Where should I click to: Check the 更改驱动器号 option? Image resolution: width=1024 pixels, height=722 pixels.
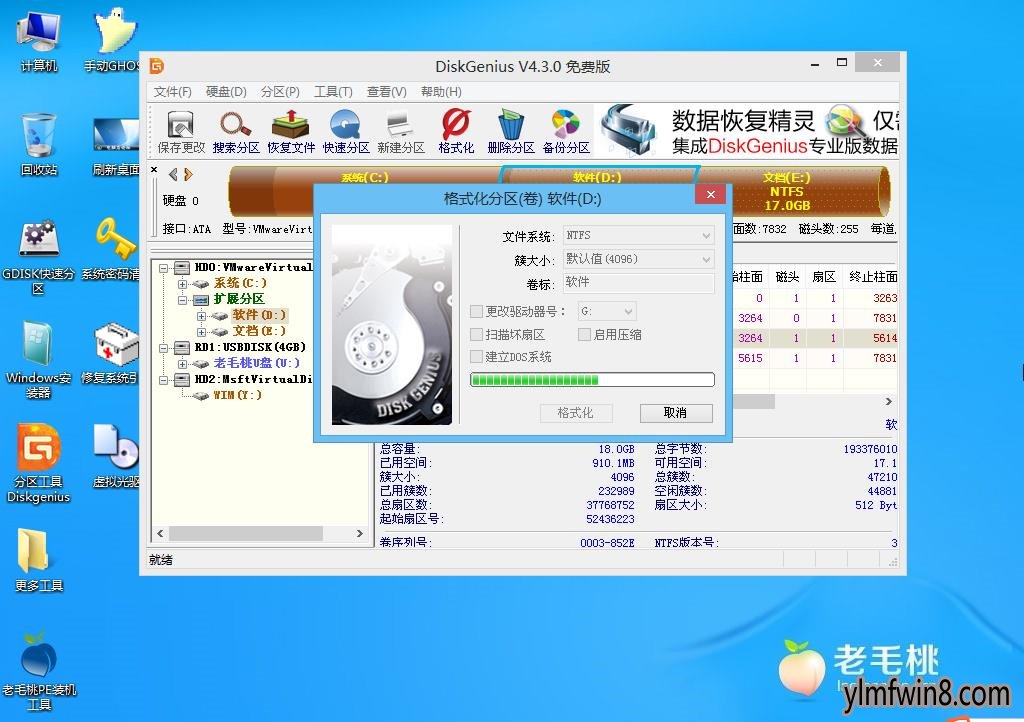[x=477, y=311]
